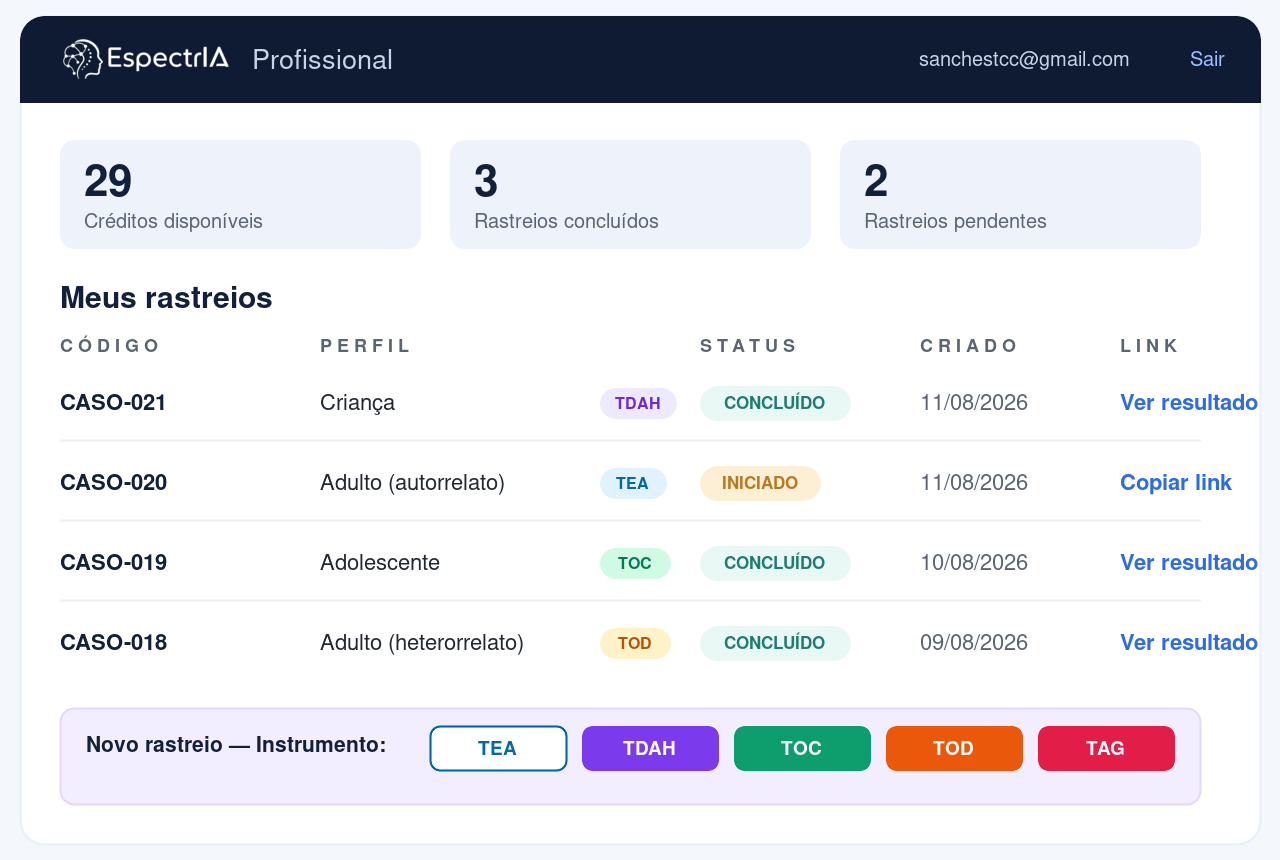Choose TDAH as new screening instrument
1280x860 pixels.
pyautogui.click(x=650, y=748)
